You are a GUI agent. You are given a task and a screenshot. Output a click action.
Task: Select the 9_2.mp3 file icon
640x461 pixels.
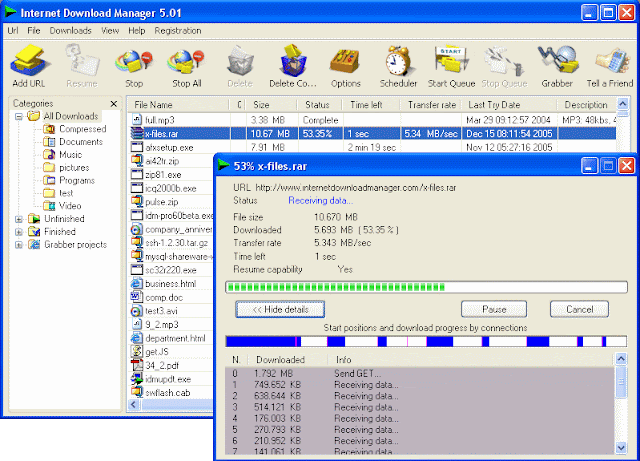click(136, 324)
